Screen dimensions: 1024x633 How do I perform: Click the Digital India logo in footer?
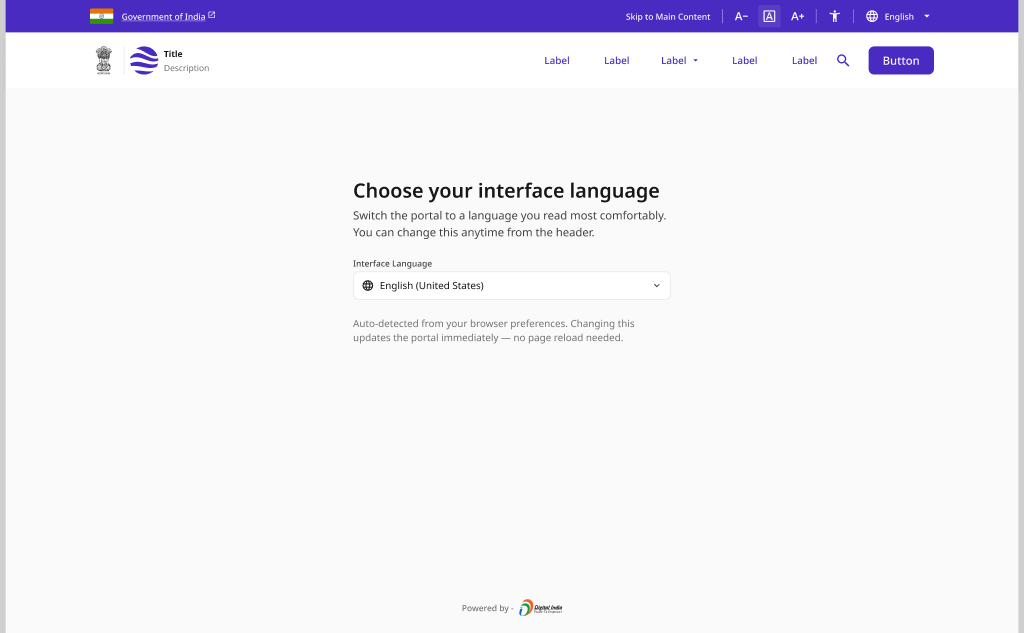pyautogui.click(x=541, y=608)
